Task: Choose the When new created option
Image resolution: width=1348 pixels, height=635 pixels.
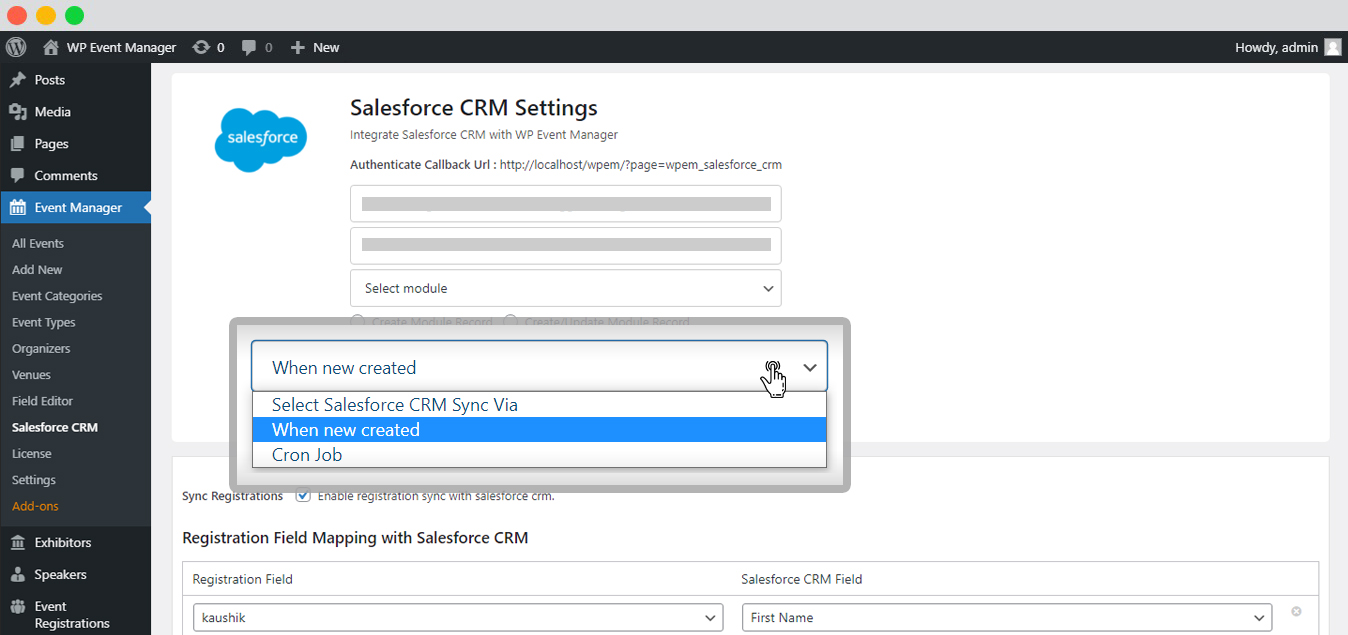Action: pos(539,430)
